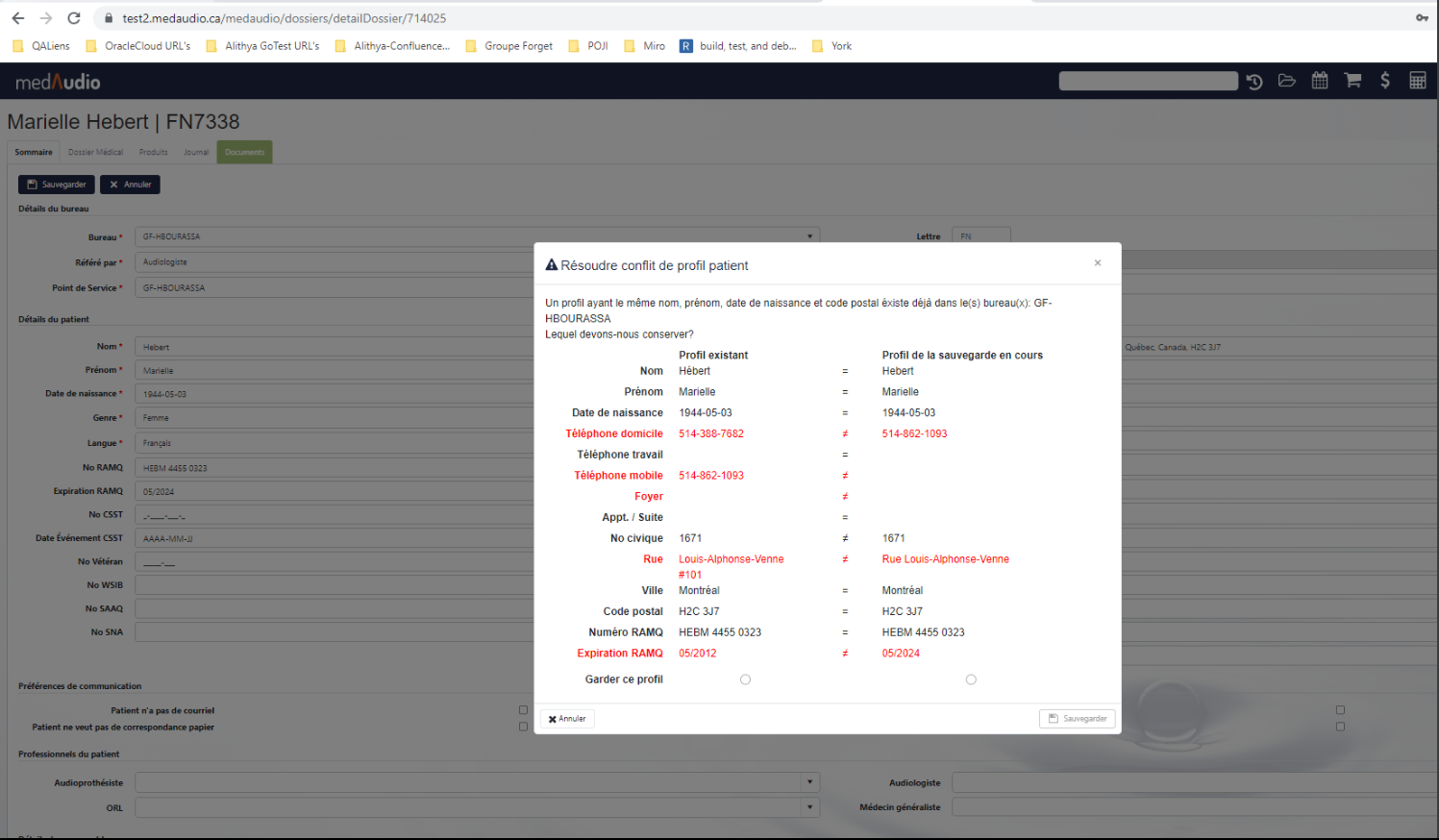Open the calculator grid icon in header
The height and width of the screenshot is (840, 1439).
click(x=1418, y=81)
